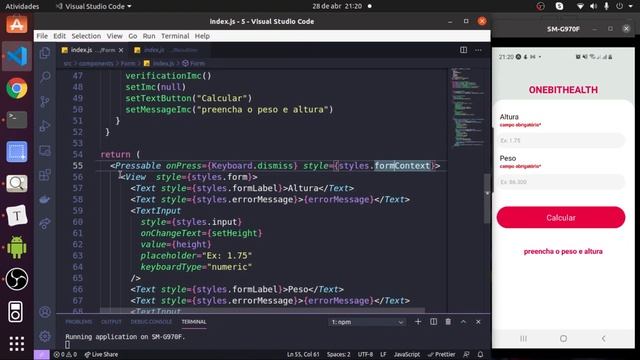Image resolution: width=640 pixels, height=360 pixels.
Task: Open Source Control view in activity bar
Action: tap(45, 101)
